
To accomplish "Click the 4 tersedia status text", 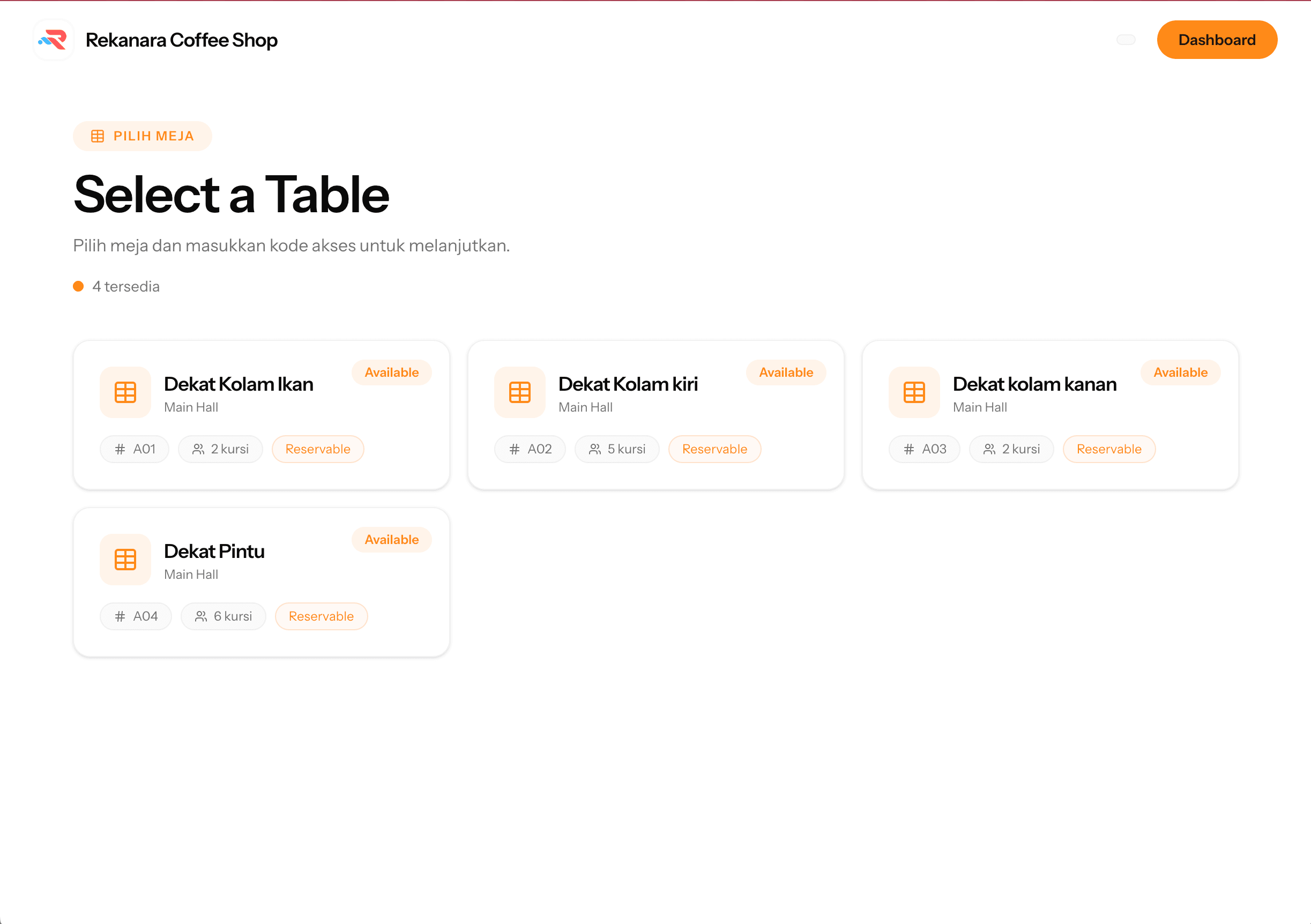I will (x=126, y=287).
